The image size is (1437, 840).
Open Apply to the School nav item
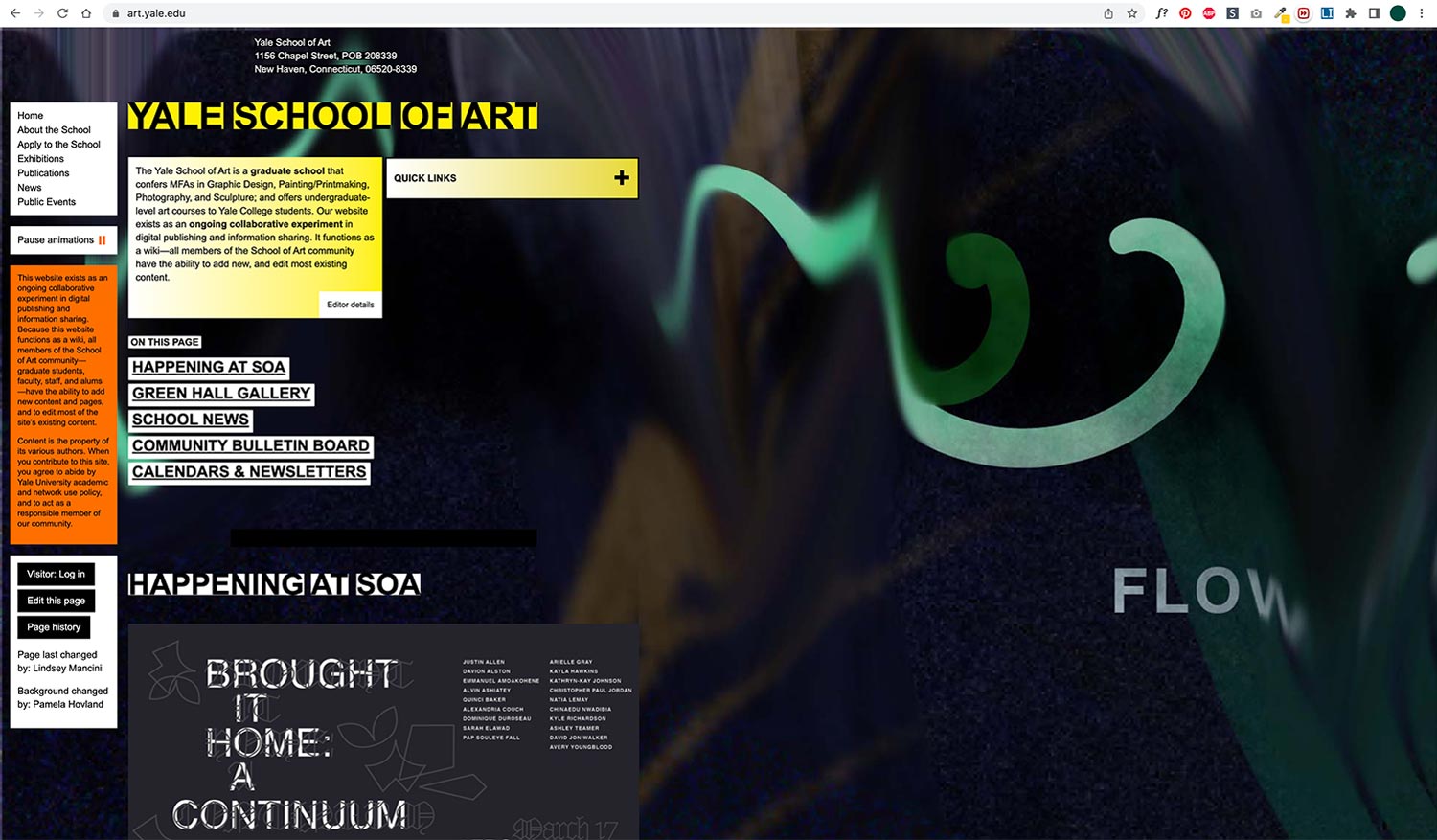click(x=58, y=145)
